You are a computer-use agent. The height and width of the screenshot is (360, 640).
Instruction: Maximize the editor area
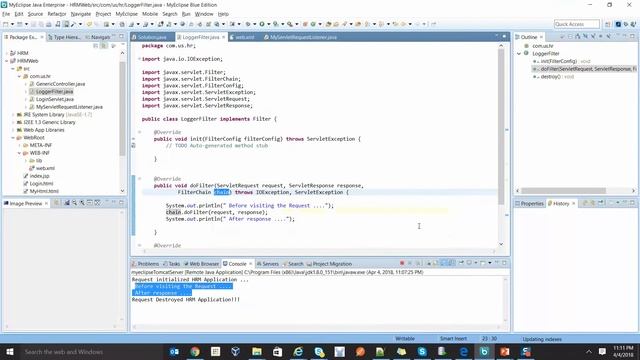[504, 36]
